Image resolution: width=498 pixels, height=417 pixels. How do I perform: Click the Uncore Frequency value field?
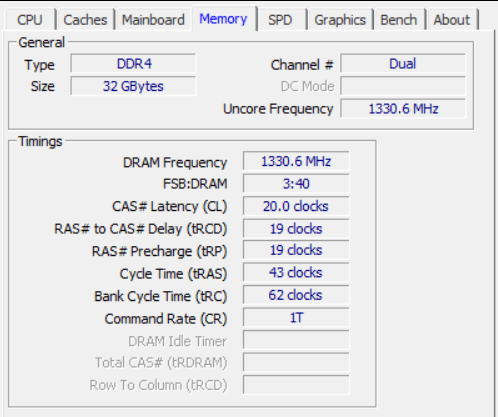tap(403, 108)
